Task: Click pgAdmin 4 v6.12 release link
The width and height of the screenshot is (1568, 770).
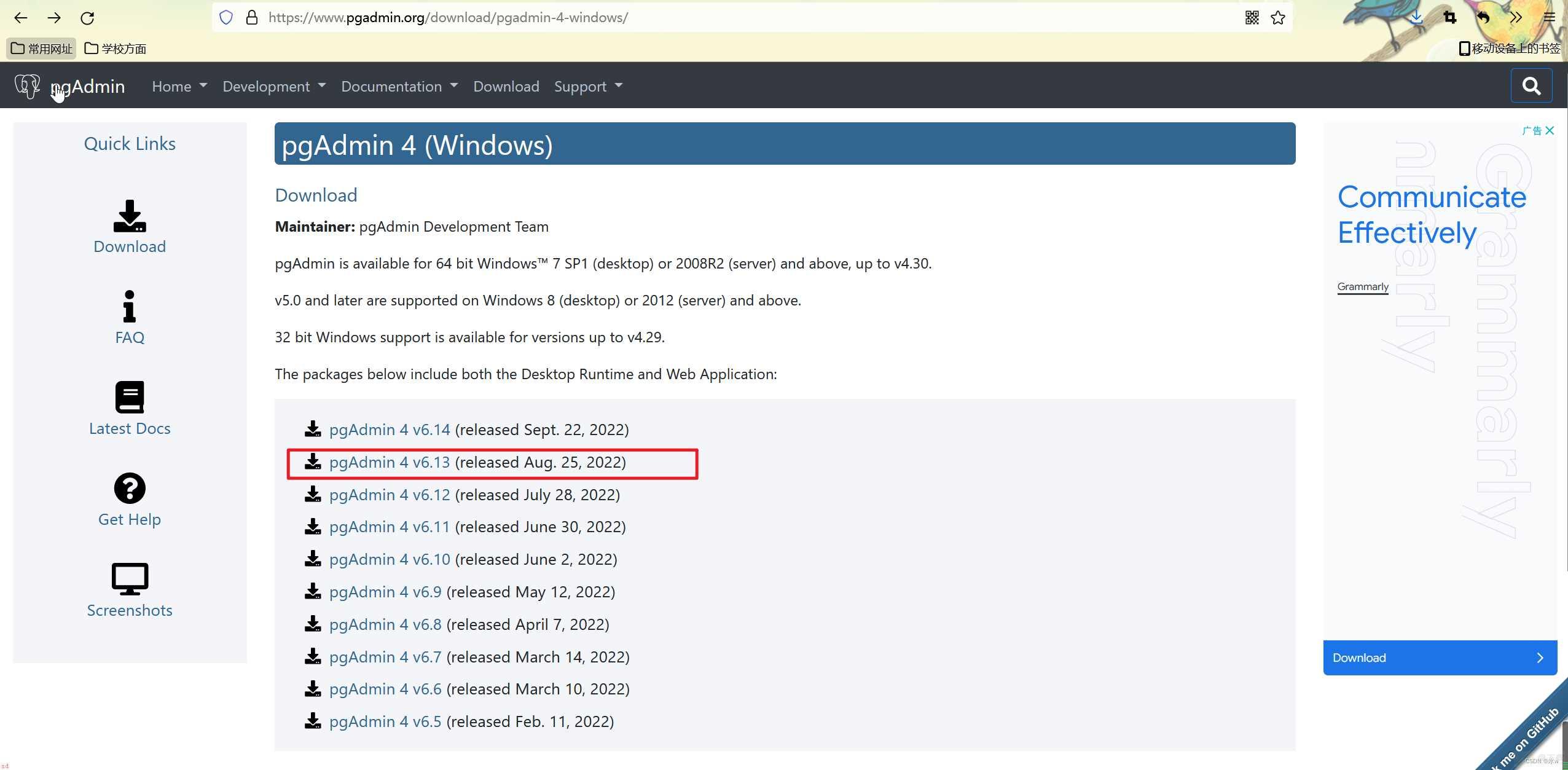Action: pos(389,494)
